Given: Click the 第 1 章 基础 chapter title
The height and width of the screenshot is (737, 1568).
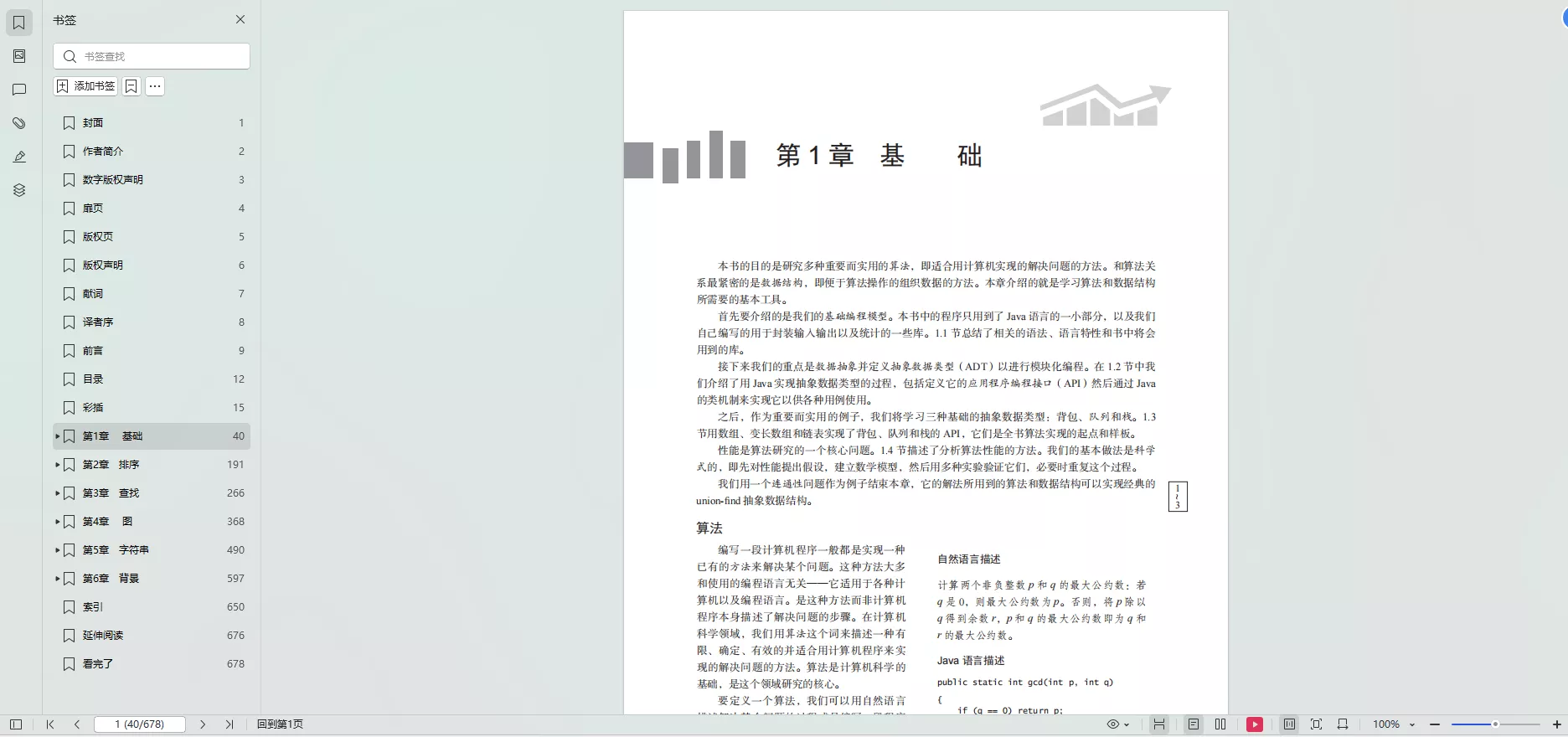Looking at the screenshot, I should 879,156.
